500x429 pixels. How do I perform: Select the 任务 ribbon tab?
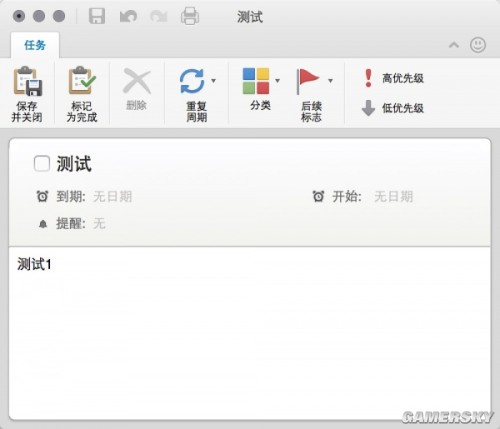point(35,45)
